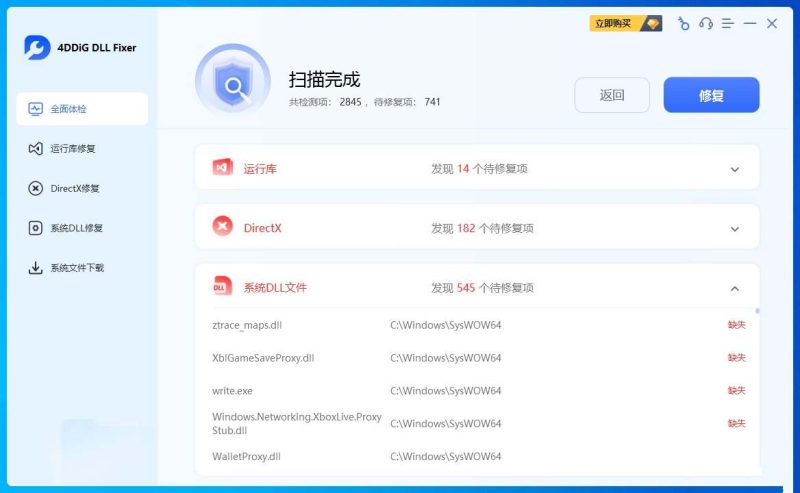Select the ztrace_maps.dll row
The width and height of the screenshot is (800, 493).
(479, 325)
